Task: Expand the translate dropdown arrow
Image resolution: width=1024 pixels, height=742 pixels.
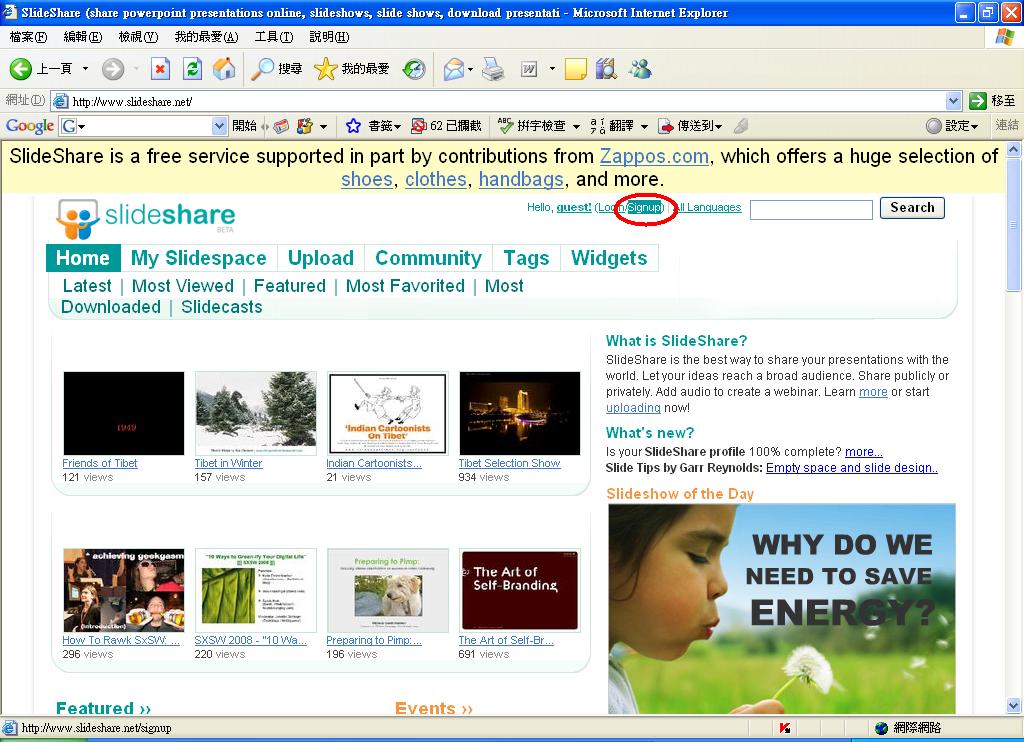Action: [x=644, y=126]
